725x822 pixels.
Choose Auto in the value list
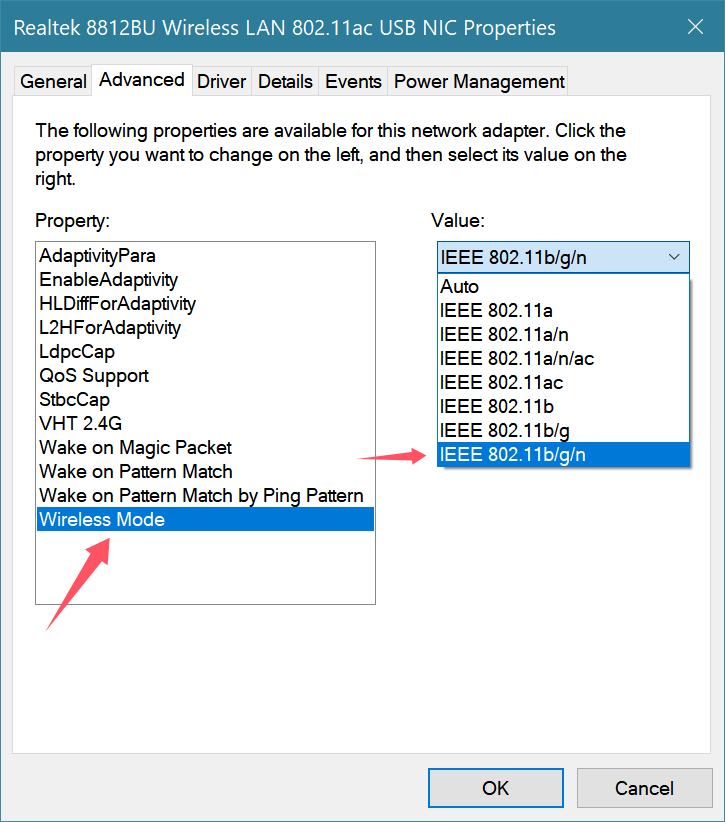point(563,286)
